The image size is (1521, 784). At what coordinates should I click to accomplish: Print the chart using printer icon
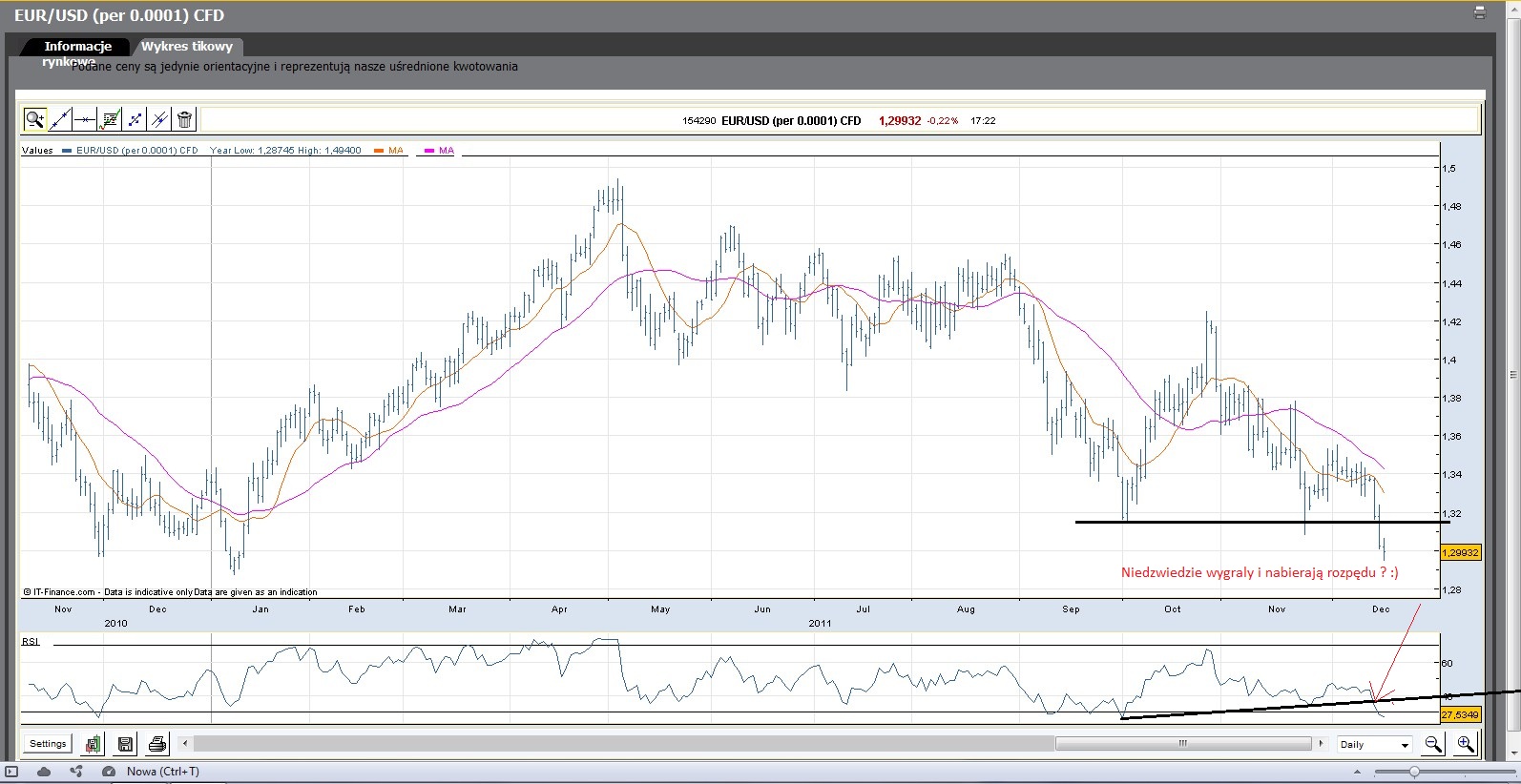click(157, 744)
